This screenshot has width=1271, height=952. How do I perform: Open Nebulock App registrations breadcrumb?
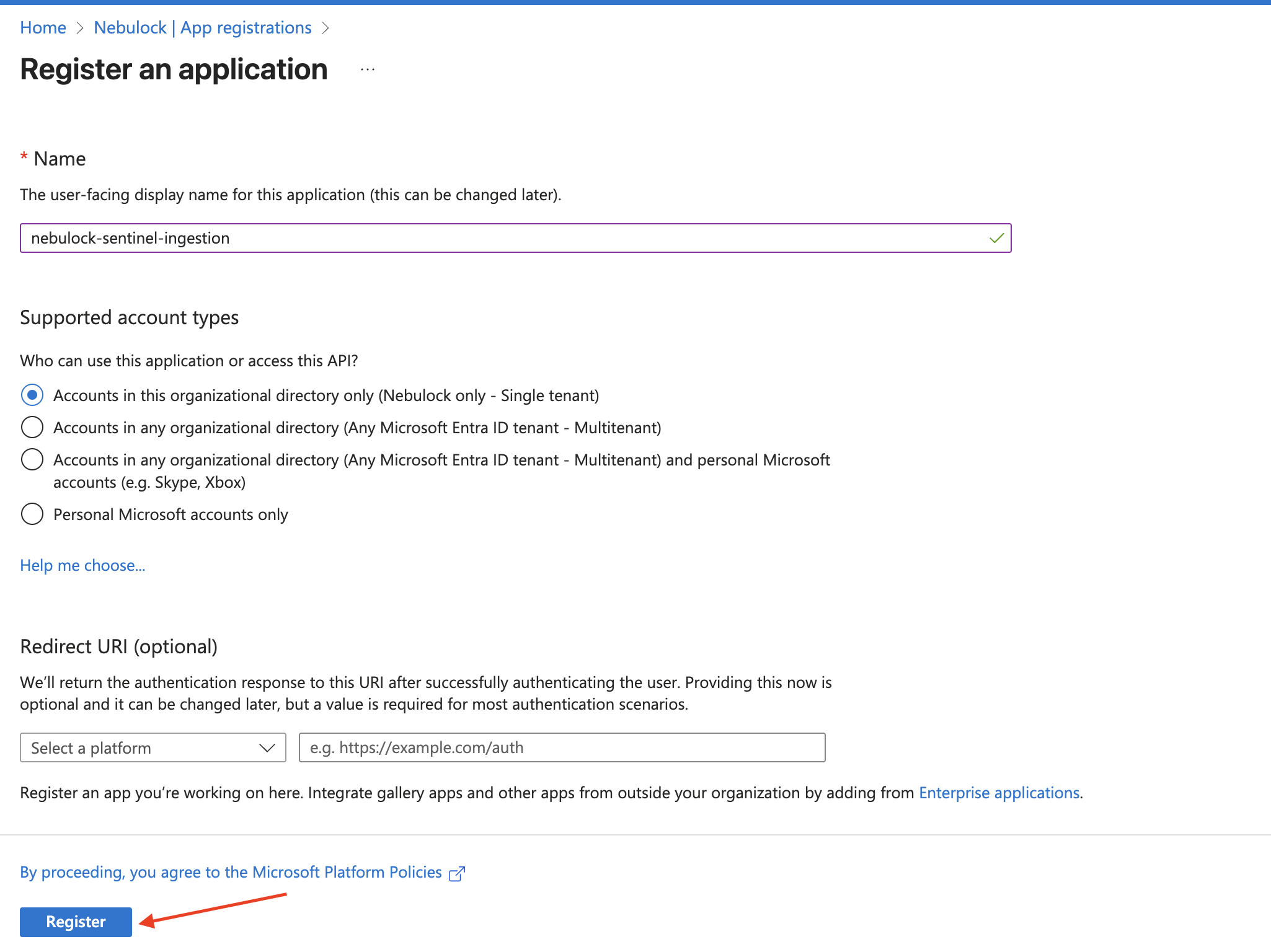coord(202,28)
